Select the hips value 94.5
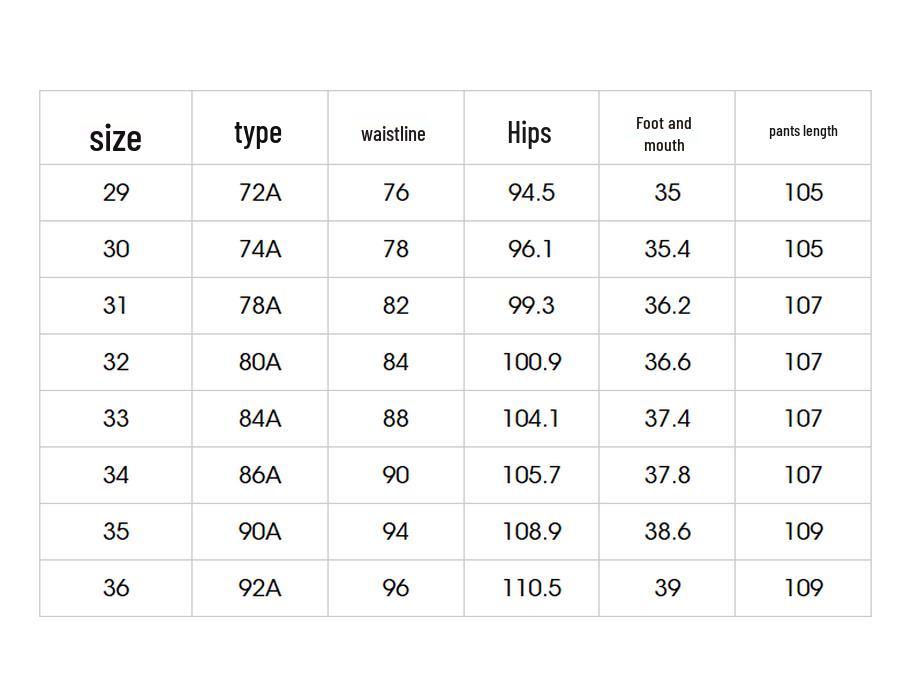 531,192
